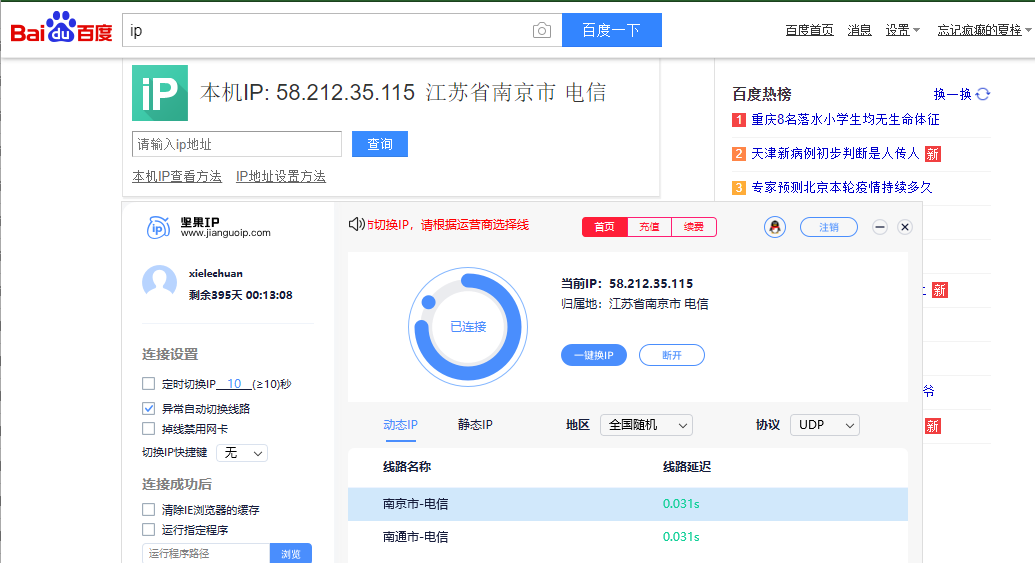Image resolution: width=1035 pixels, height=563 pixels.
Task: Open IP地址设置方法 link
Action: click(x=281, y=176)
